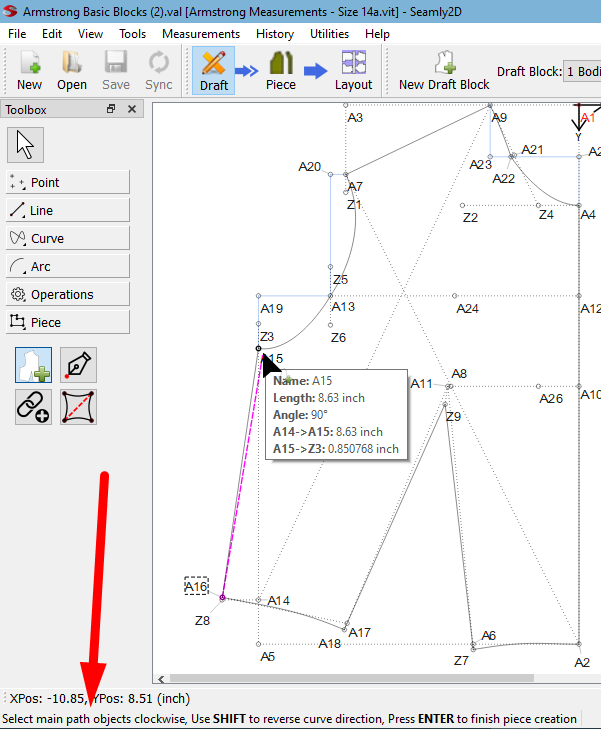The width and height of the screenshot is (601, 729).
Task: Open the Utilities menu
Action: pyautogui.click(x=329, y=33)
